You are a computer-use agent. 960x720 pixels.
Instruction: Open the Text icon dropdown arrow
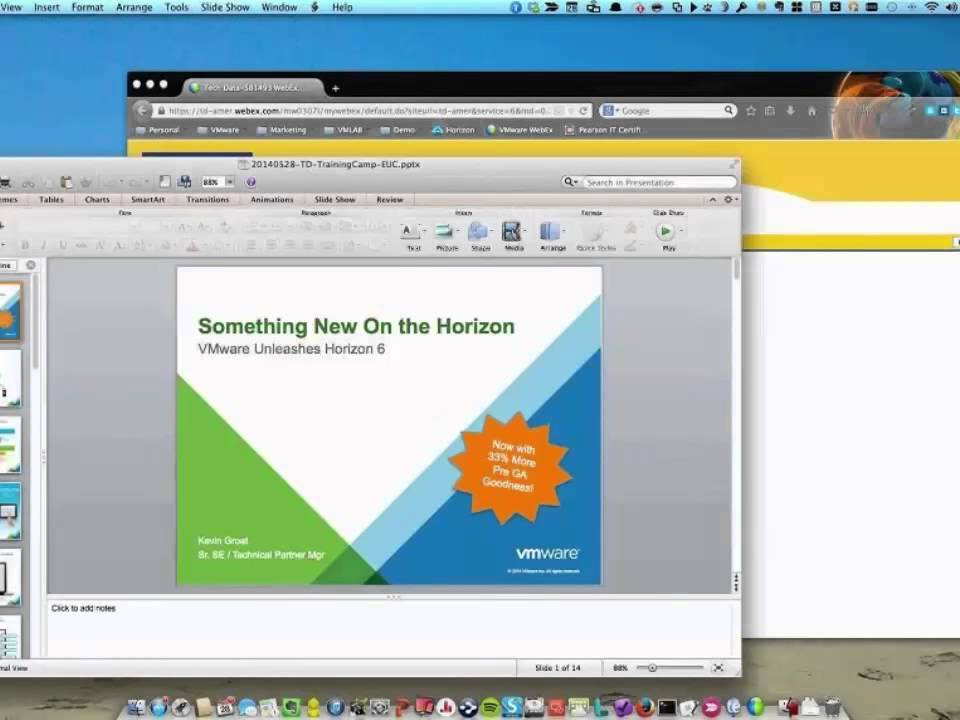[424, 231]
